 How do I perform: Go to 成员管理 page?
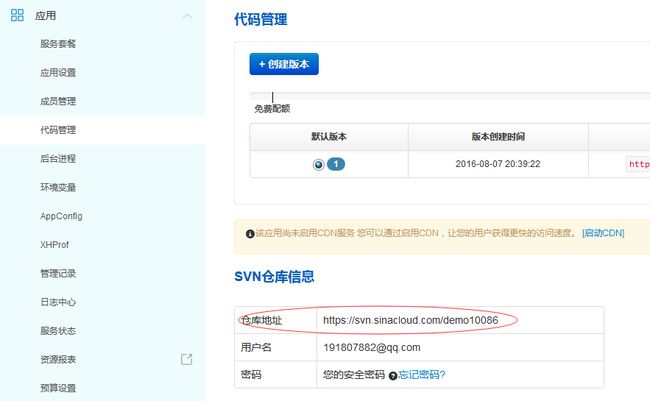tap(58, 101)
